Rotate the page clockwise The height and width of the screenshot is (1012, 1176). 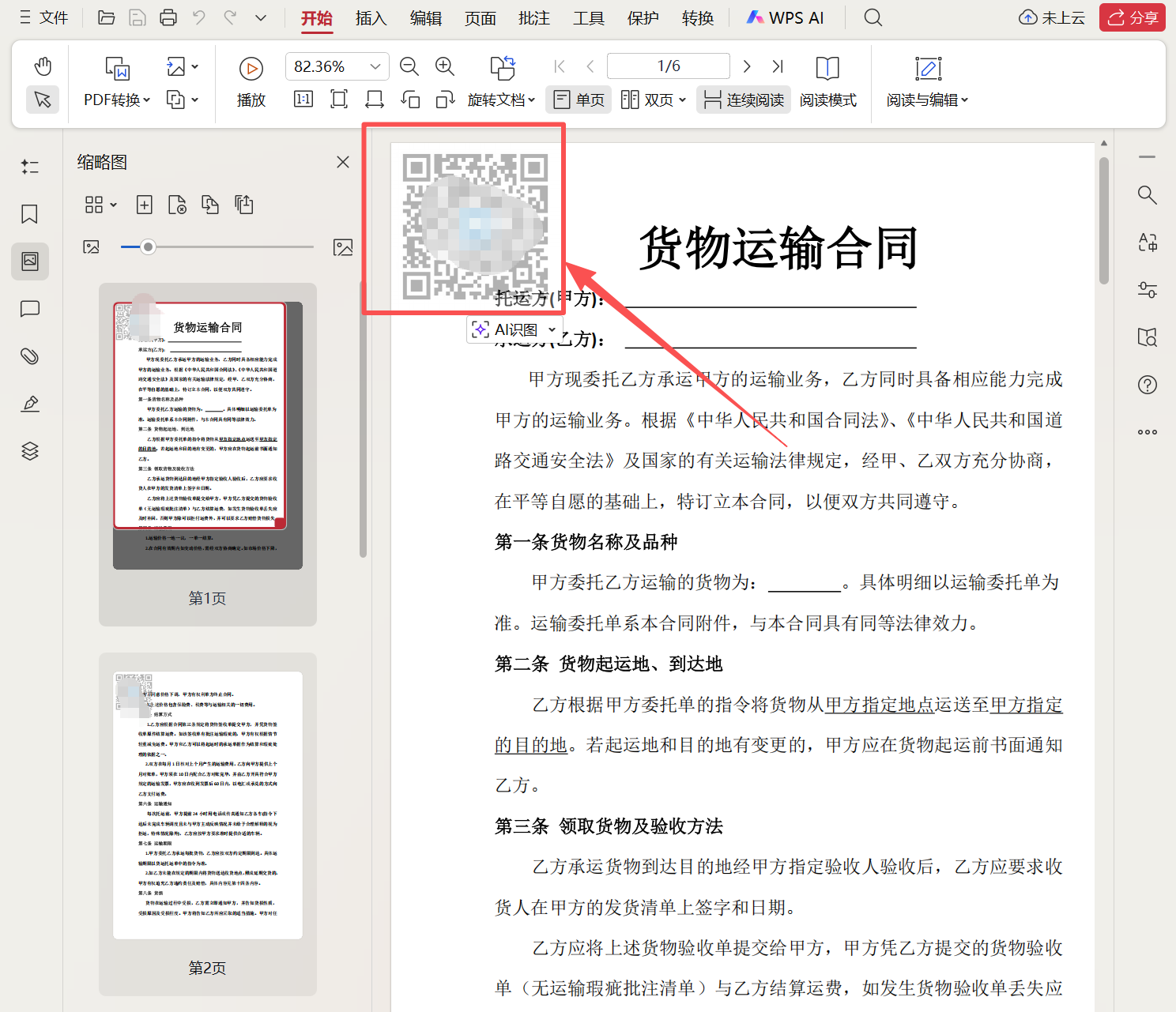point(446,99)
